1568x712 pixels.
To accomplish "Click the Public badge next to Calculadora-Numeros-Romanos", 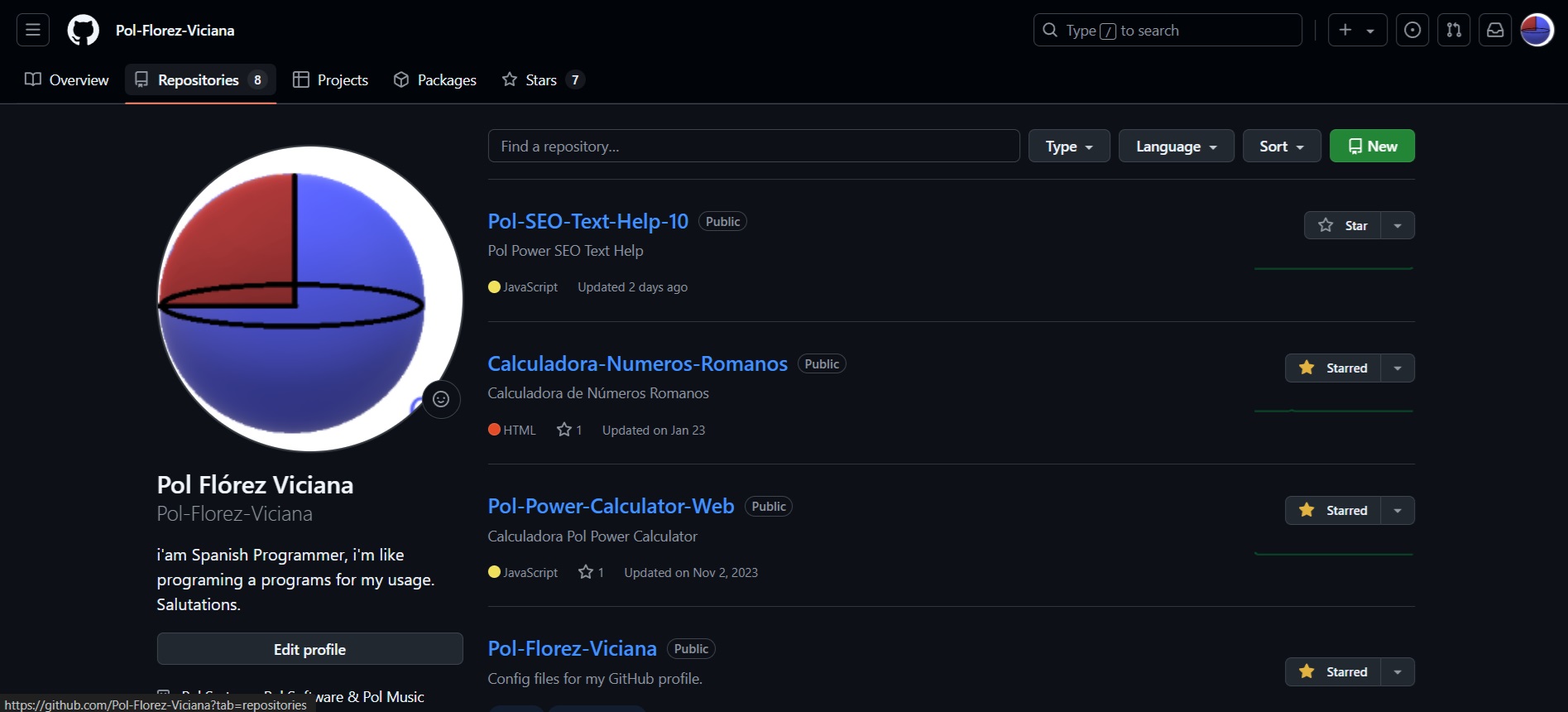I will click(822, 363).
